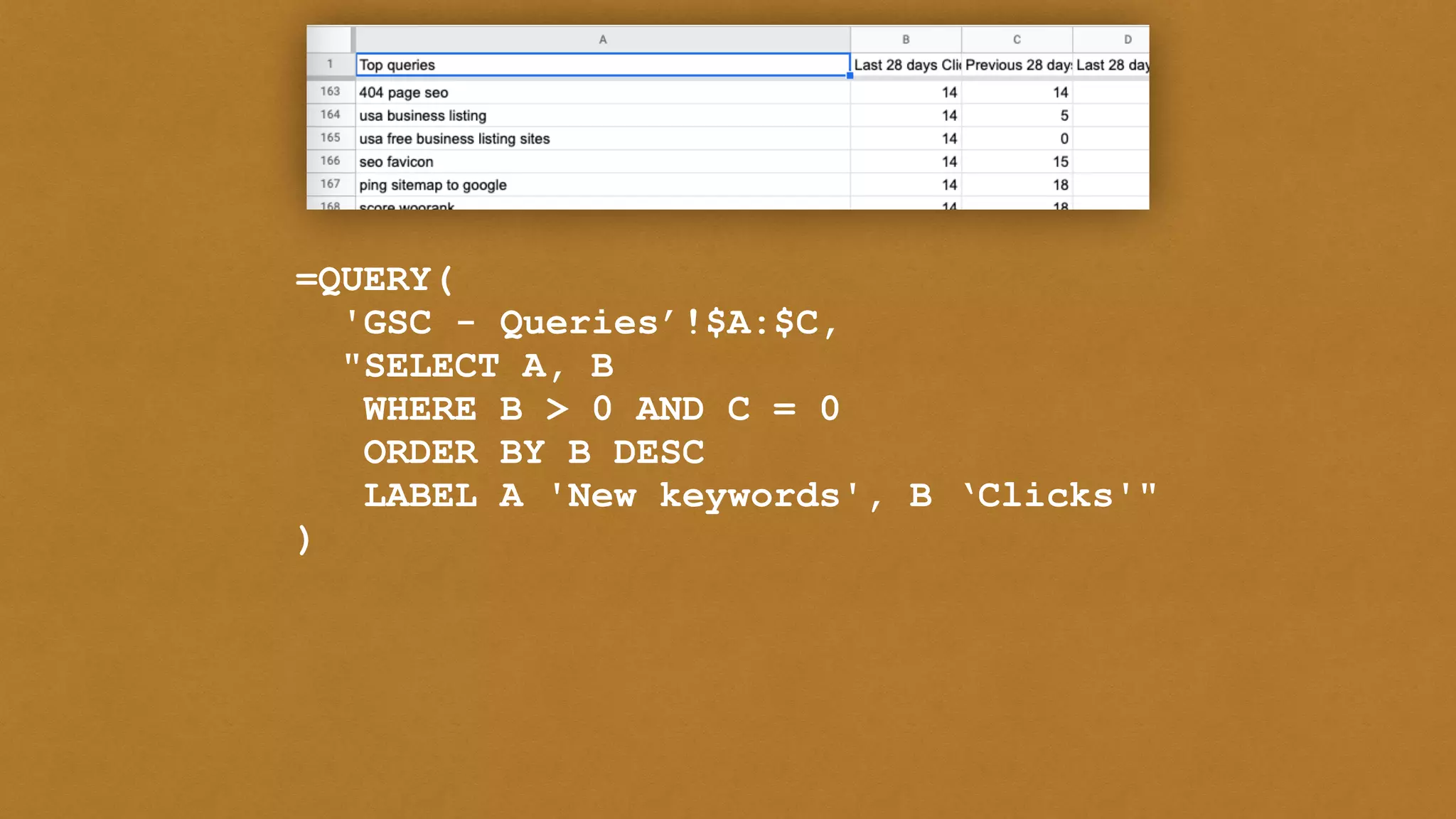Viewport: 1456px width, 819px height.
Task: Click the 'WHERE B > 0 AND C = 0' line
Action: pos(601,409)
